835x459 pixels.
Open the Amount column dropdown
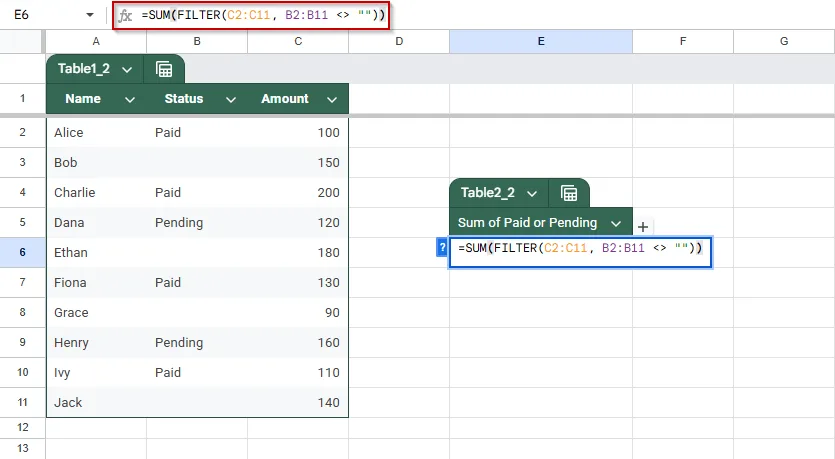click(332, 100)
